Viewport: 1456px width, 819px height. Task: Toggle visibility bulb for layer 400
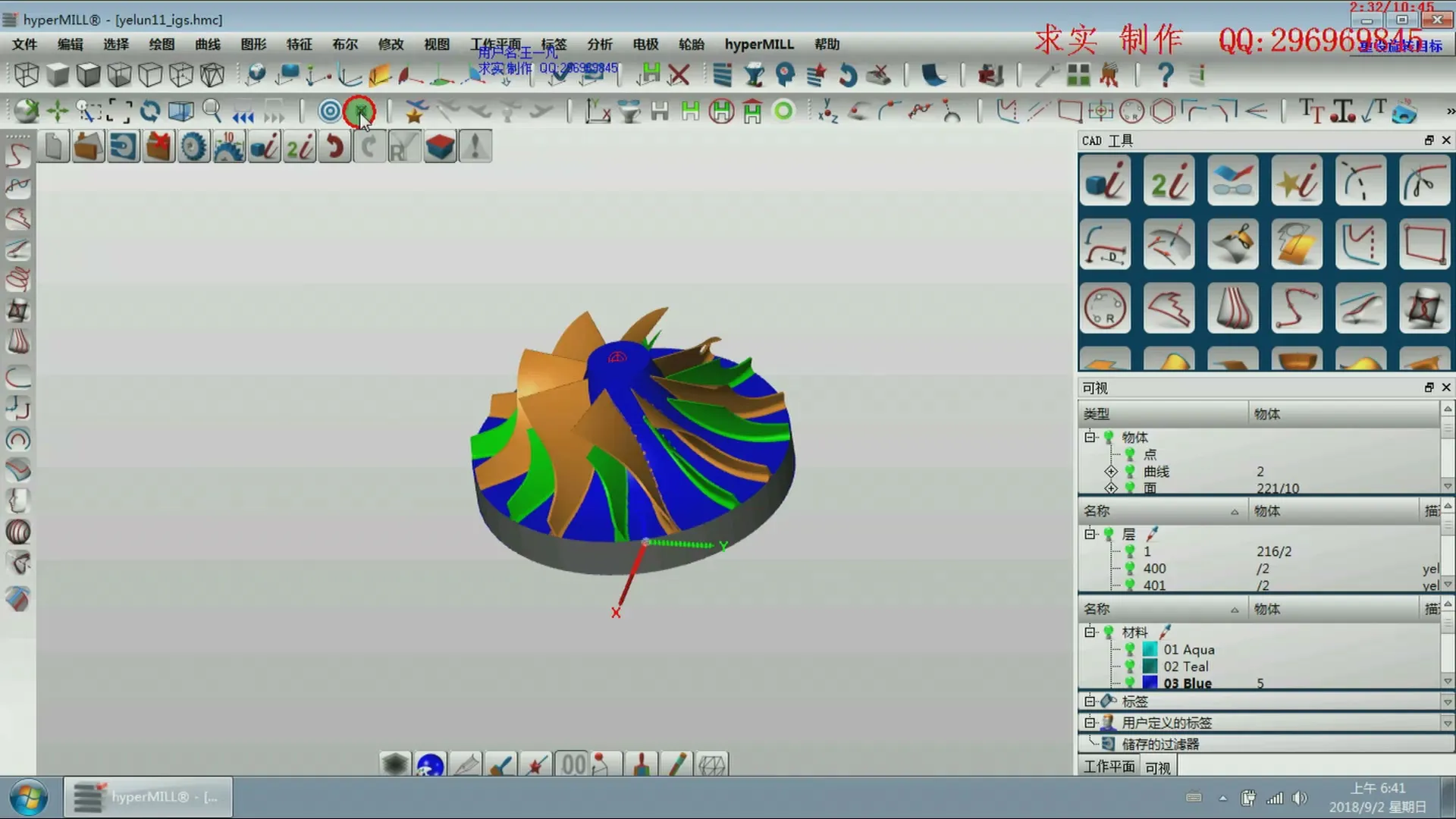click(1130, 569)
